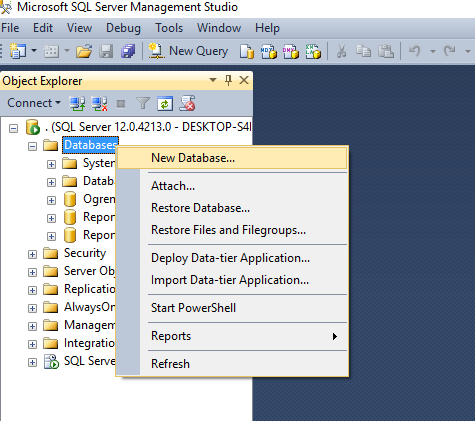This screenshot has width=475, height=421.
Task: Click the Save All icon
Action: [x=128, y=51]
